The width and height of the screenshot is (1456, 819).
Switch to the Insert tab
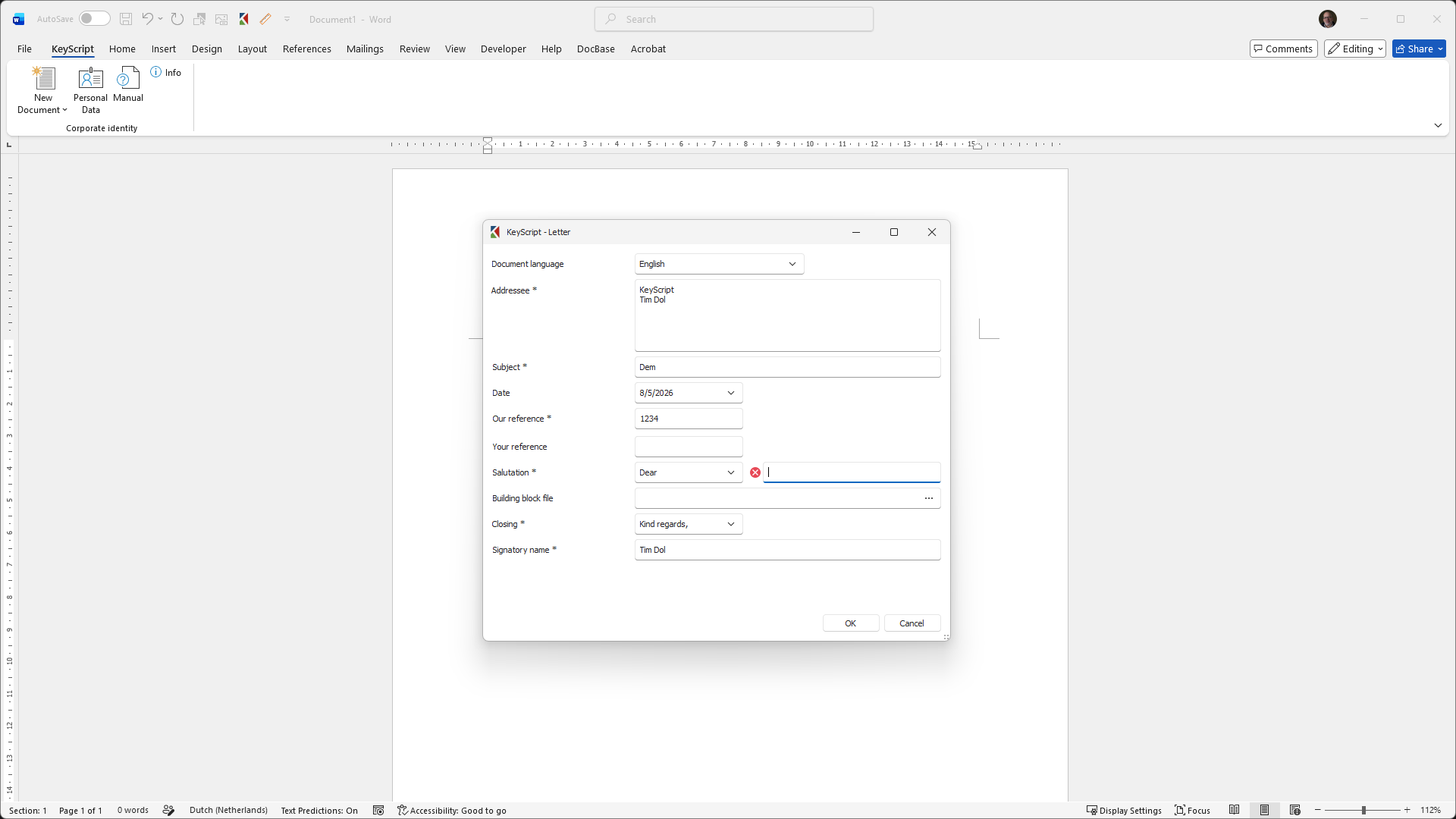pos(163,49)
